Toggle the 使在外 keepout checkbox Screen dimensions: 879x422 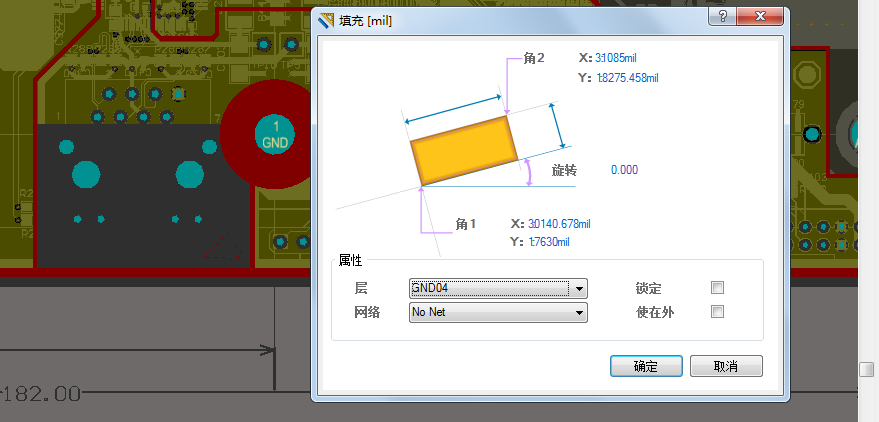point(717,312)
